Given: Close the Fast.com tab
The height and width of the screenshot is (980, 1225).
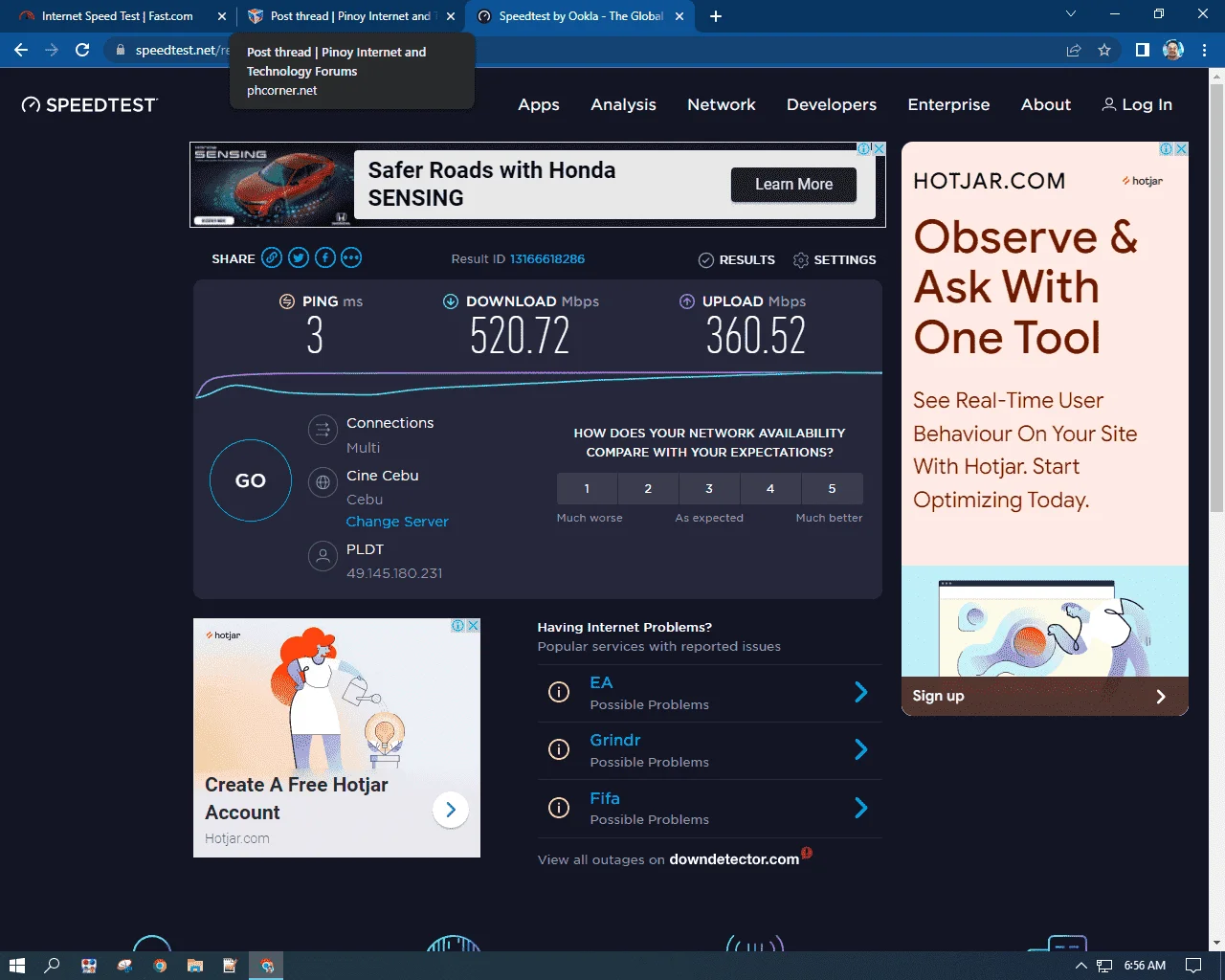Looking at the screenshot, I should tap(222, 16).
